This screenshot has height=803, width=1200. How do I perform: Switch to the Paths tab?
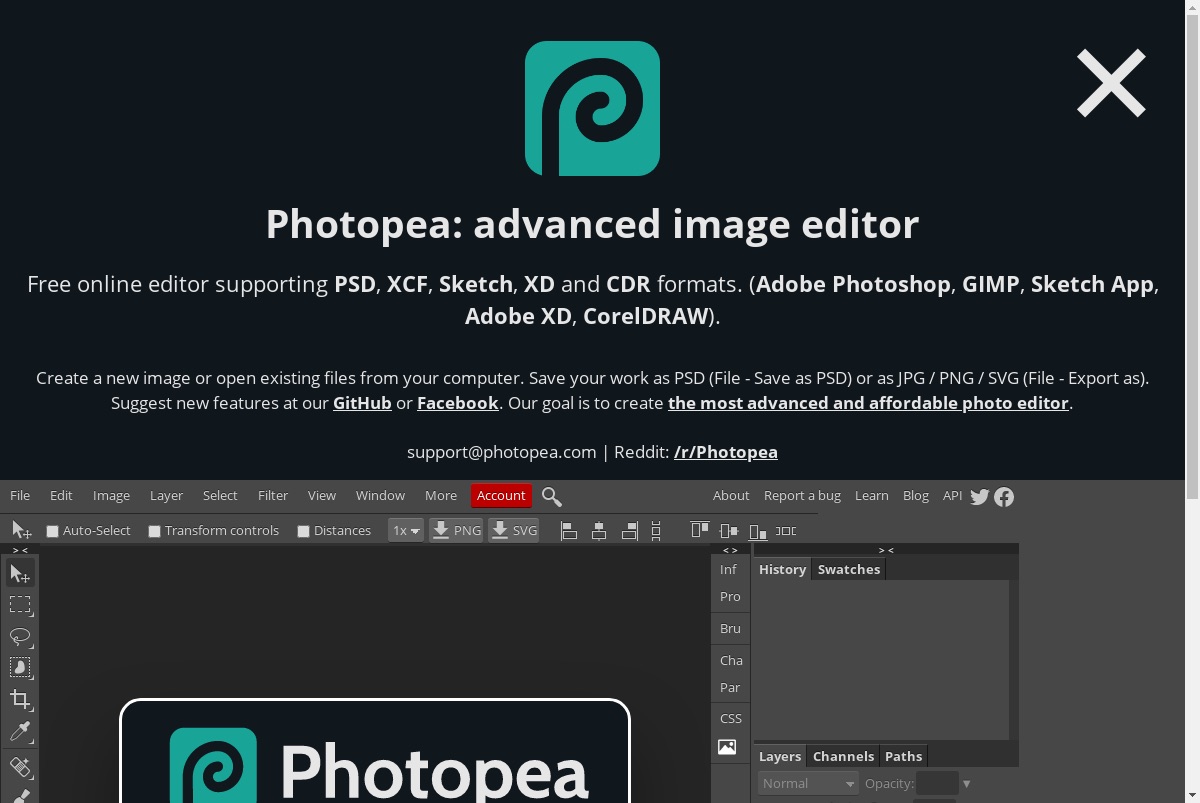point(903,756)
